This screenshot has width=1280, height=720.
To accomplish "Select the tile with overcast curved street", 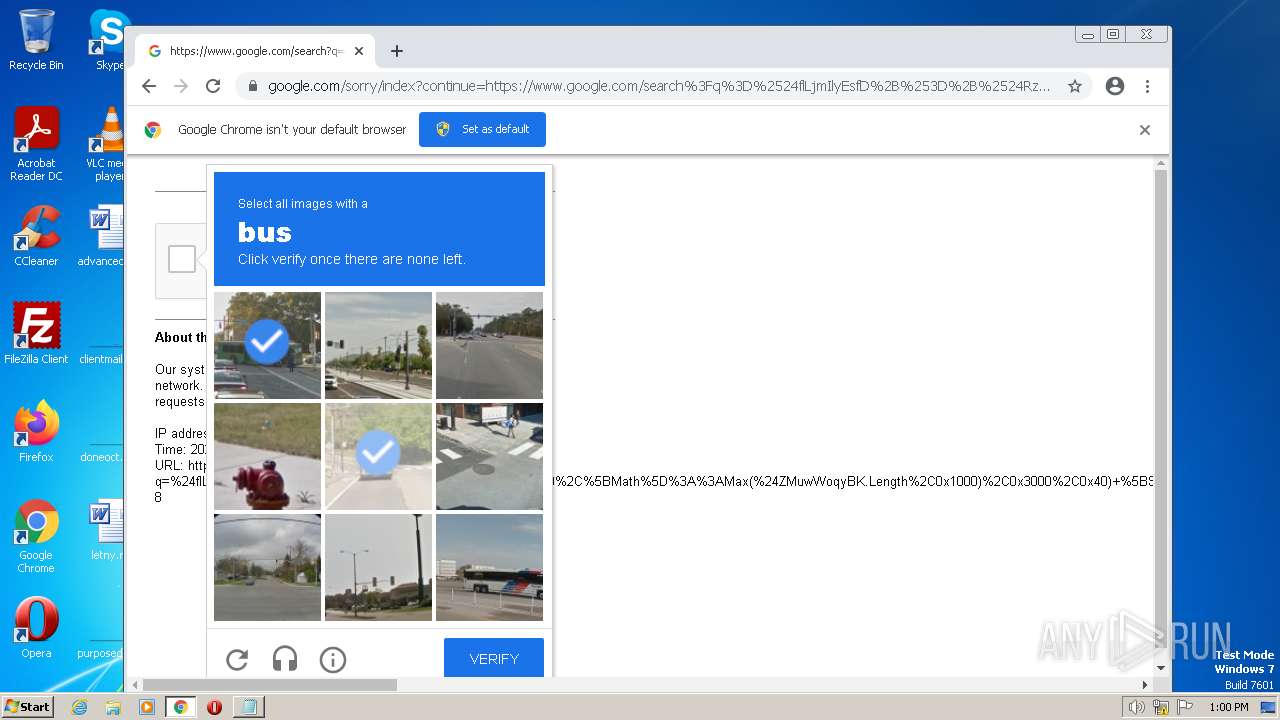I will [x=267, y=567].
